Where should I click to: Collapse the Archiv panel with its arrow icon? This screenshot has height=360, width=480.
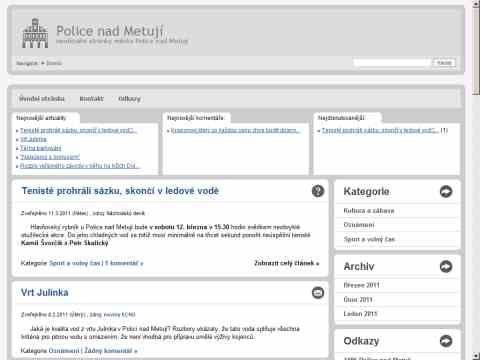pos(446,266)
